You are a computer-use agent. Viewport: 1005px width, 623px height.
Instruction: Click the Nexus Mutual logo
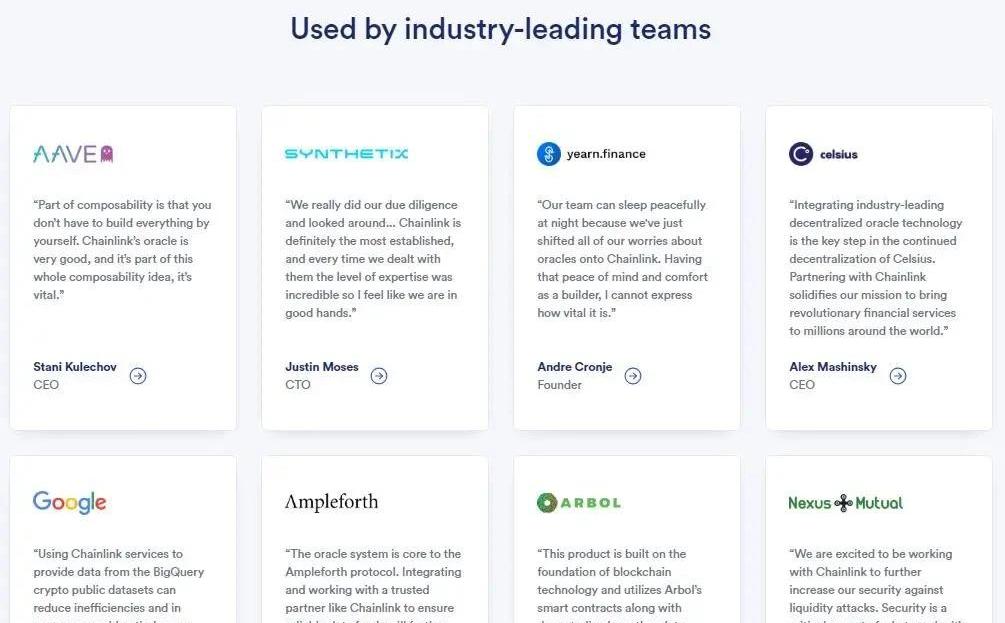point(845,503)
